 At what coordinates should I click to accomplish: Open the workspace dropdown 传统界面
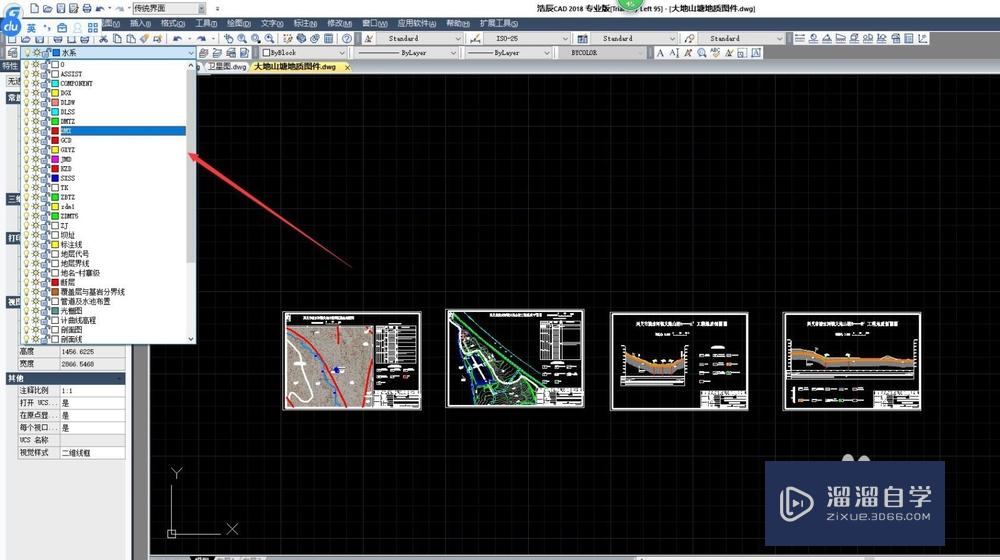[202, 8]
